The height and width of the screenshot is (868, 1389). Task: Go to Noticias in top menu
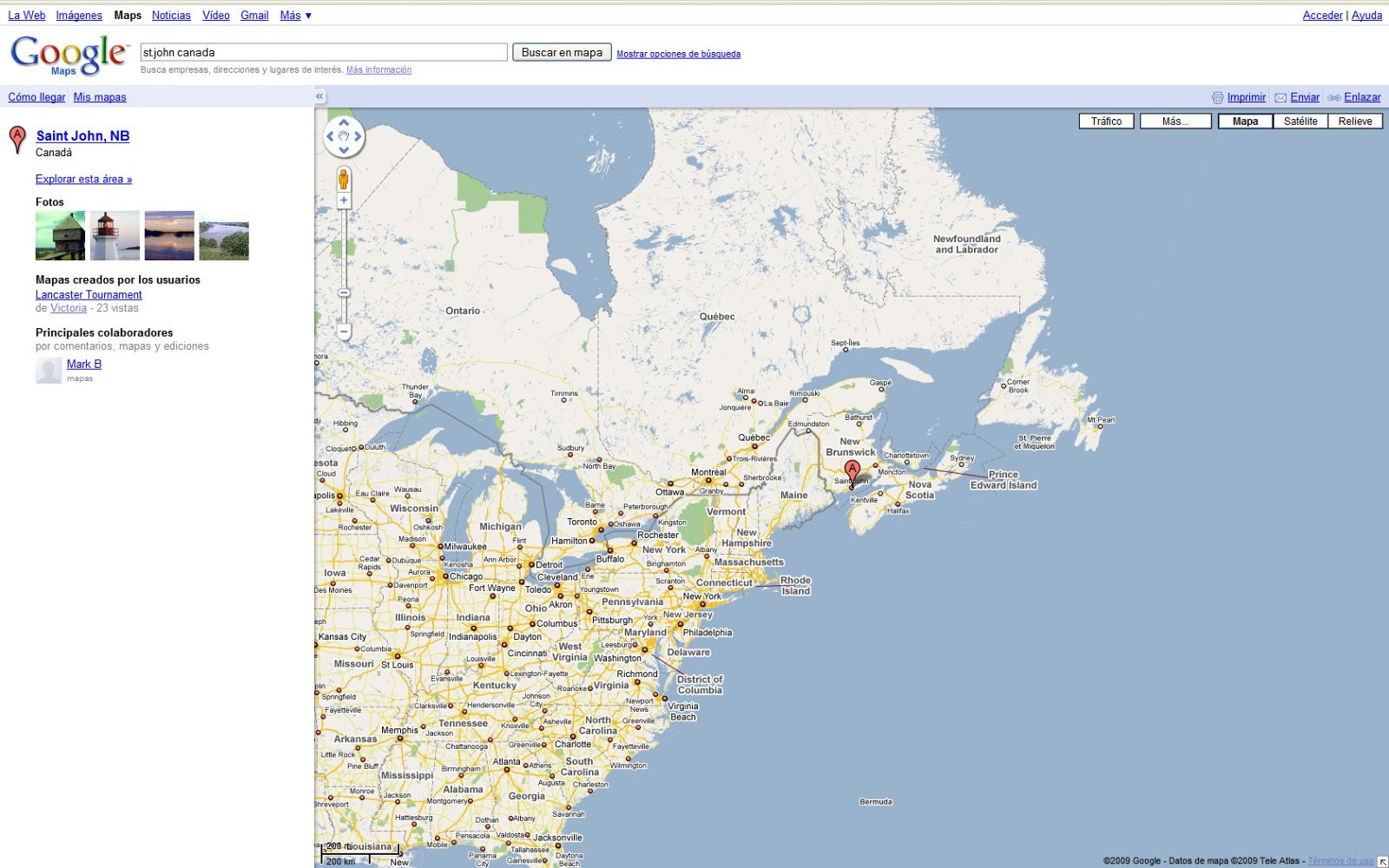[171, 16]
